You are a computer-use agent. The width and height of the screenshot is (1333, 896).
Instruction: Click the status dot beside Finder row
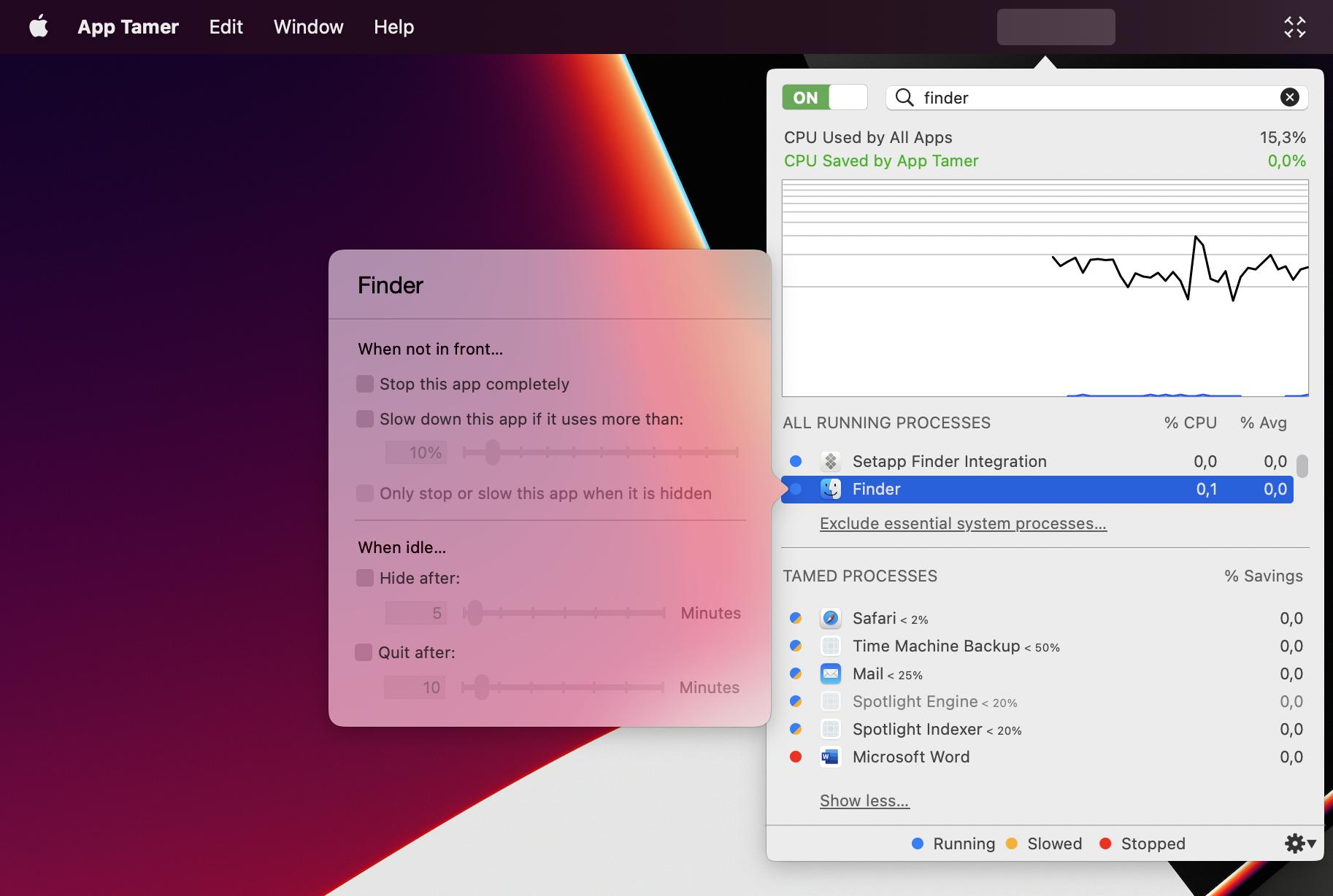pyautogui.click(x=796, y=489)
